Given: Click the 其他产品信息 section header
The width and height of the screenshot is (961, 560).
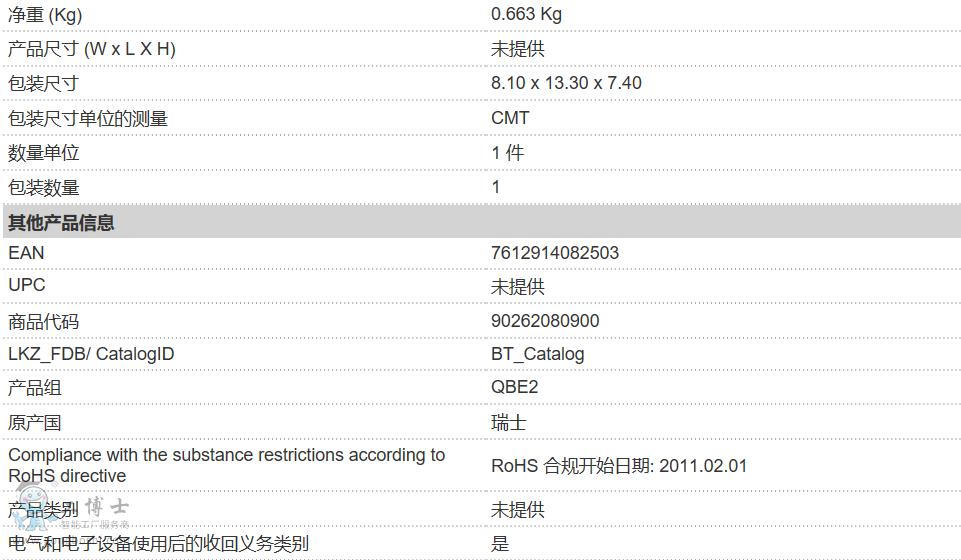Looking at the screenshot, I should click(61, 222).
